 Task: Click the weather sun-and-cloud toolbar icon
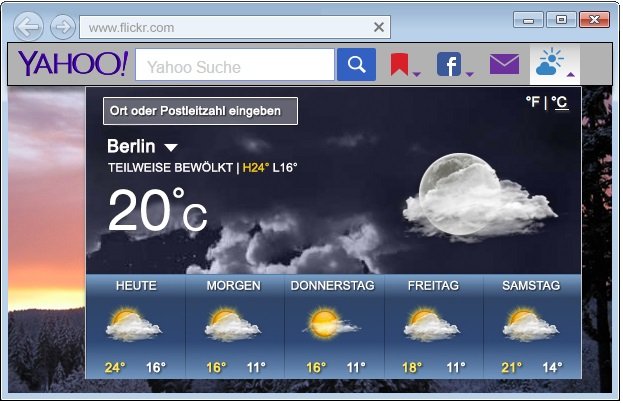(549, 62)
